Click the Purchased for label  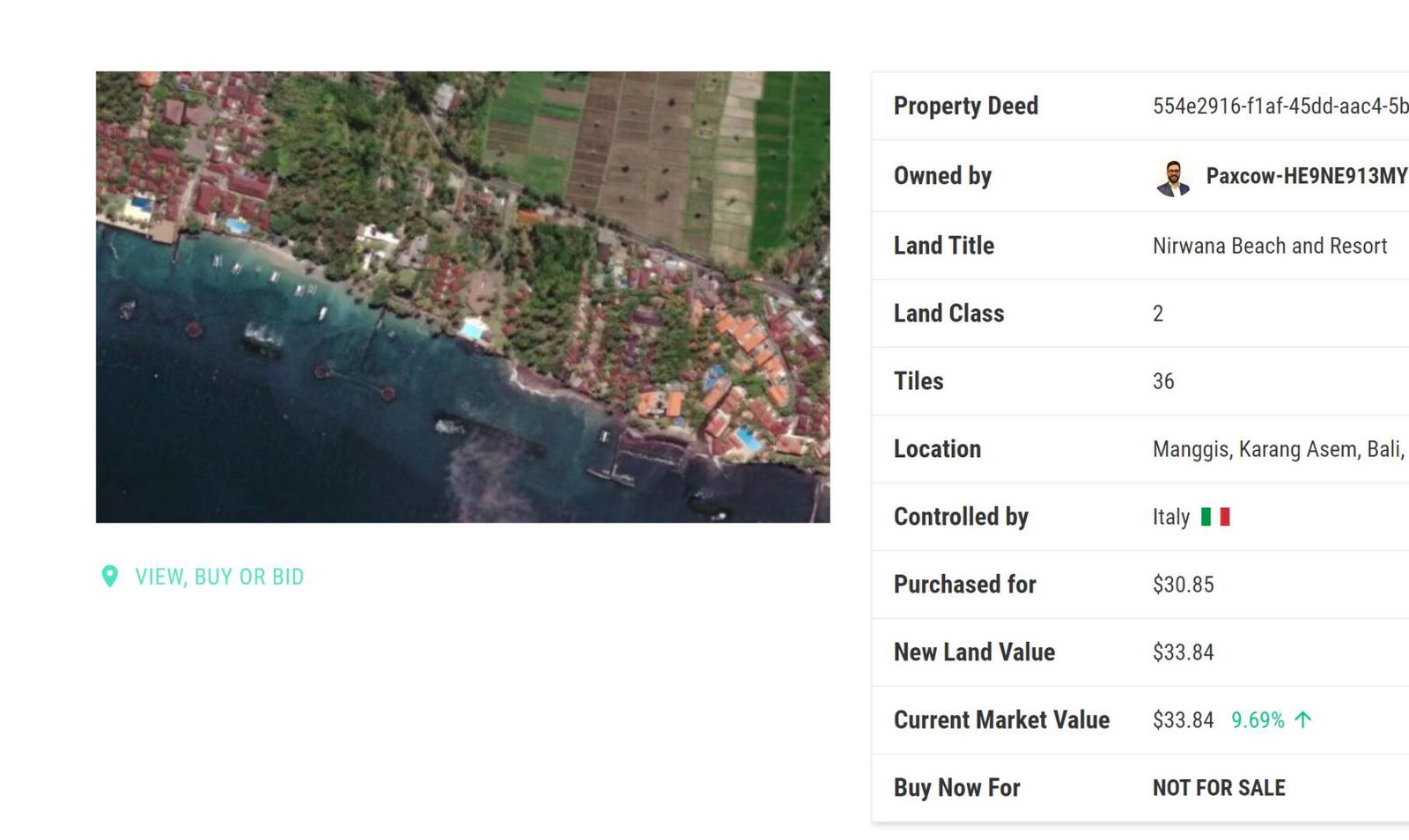[x=964, y=585]
